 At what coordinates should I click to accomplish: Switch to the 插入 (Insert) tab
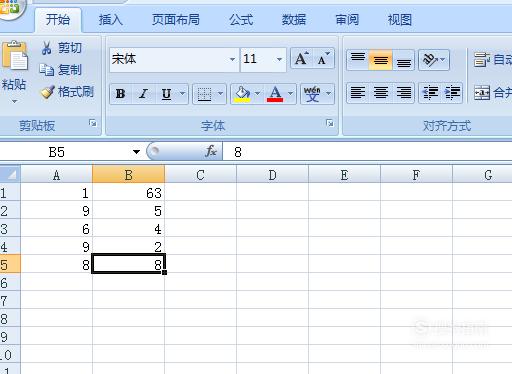coord(111,20)
